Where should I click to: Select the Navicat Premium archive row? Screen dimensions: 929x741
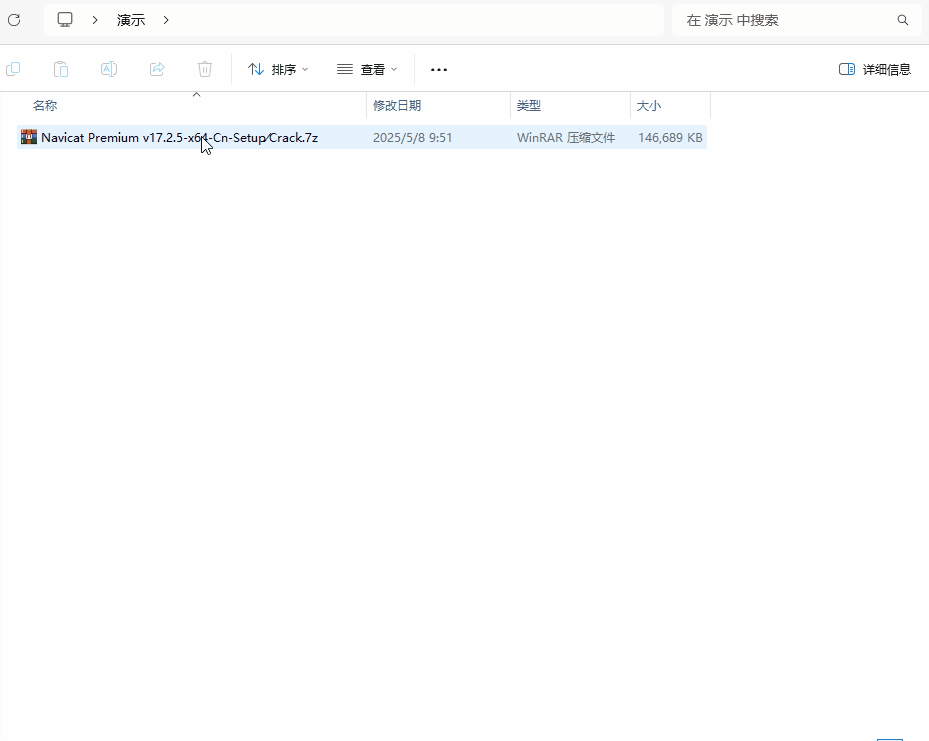[180, 137]
